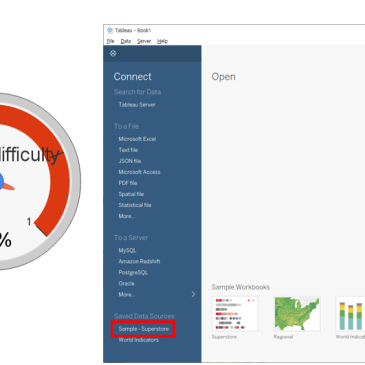
Task: Expand more server connections chevron
Action: tap(193, 294)
